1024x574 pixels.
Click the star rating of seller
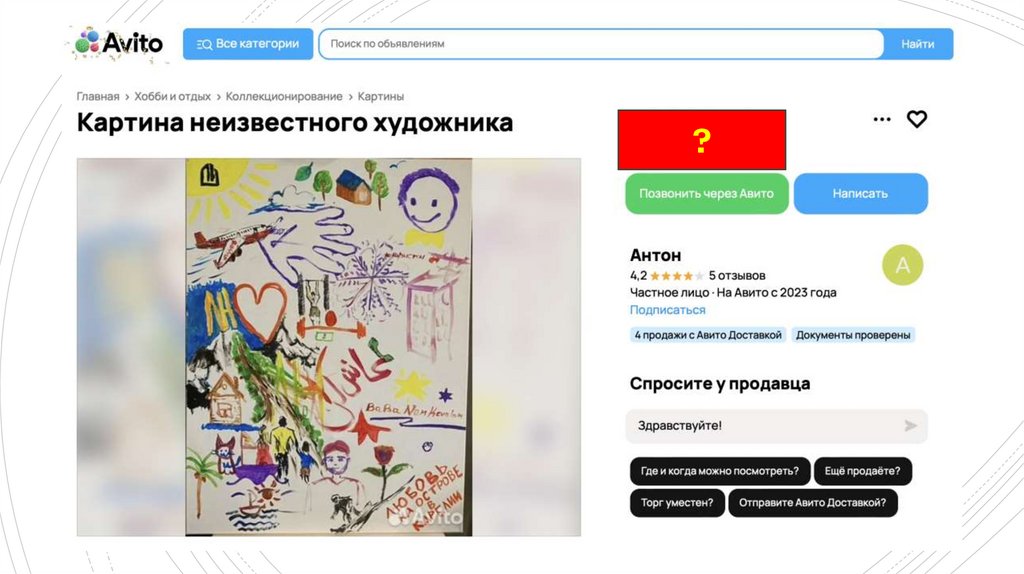677,276
